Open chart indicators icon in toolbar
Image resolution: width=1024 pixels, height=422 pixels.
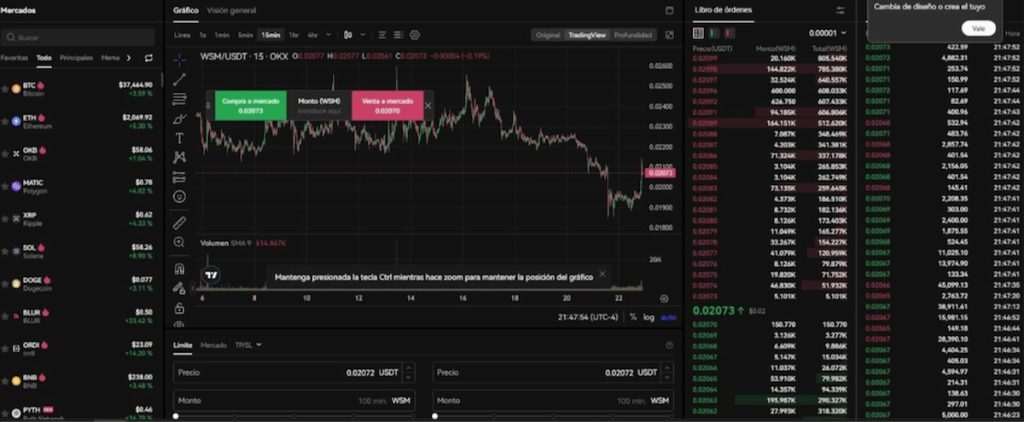click(383, 35)
